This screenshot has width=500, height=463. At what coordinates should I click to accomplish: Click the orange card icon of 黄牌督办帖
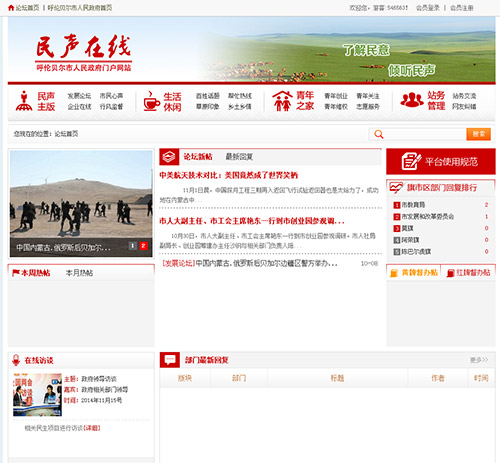coord(394,273)
